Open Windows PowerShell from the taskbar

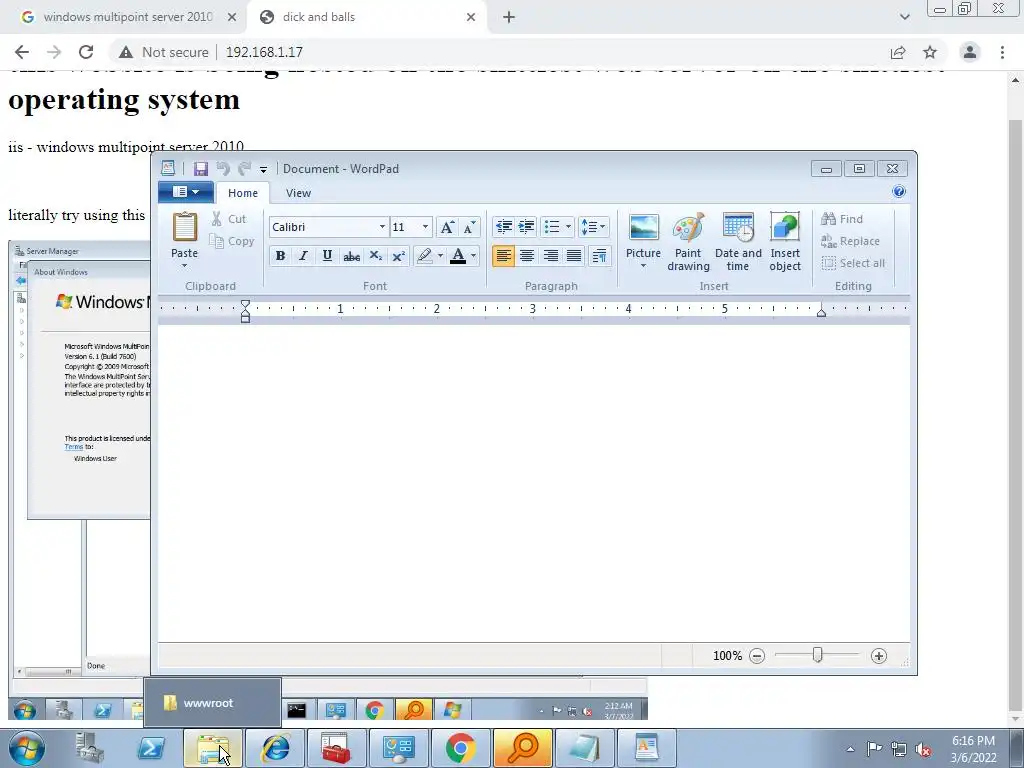click(x=151, y=748)
